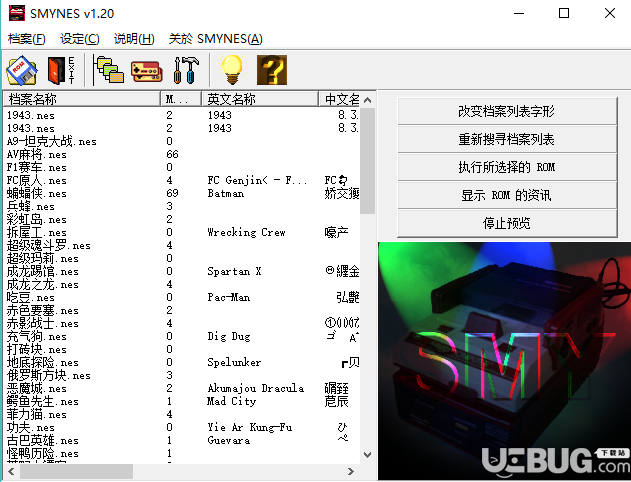Click the horizontal scroll left arrow
Screen dimensions: 631x482
coord(11,471)
